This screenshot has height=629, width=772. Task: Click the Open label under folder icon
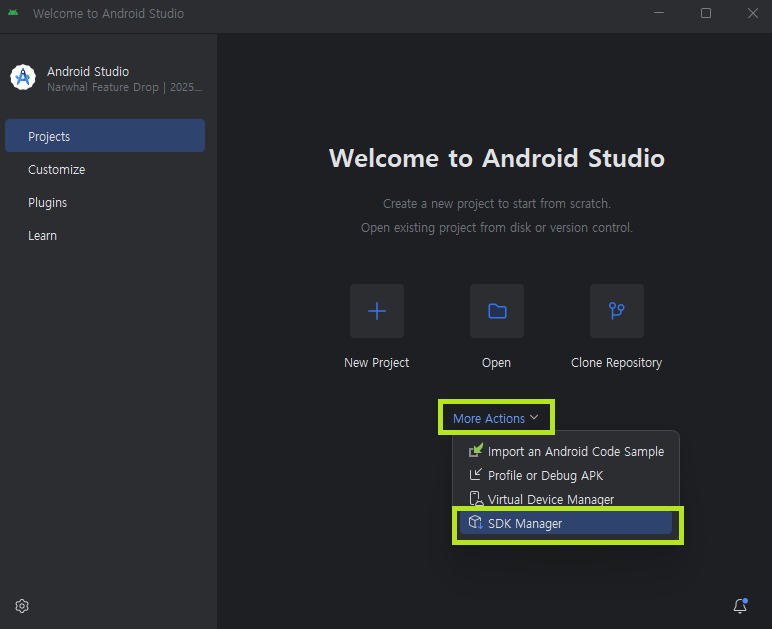(496, 363)
